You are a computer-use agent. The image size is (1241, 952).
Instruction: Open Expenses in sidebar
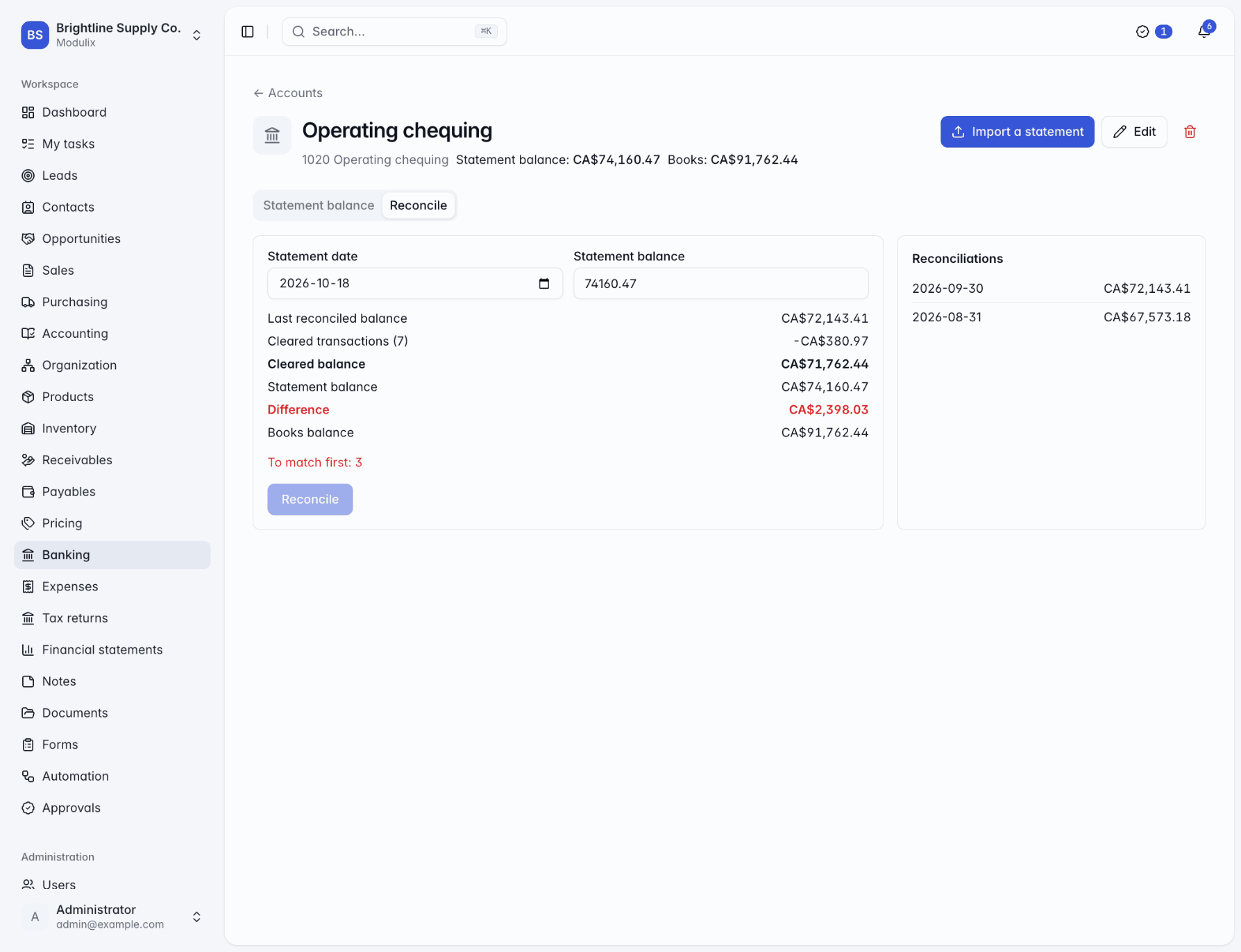click(112, 586)
